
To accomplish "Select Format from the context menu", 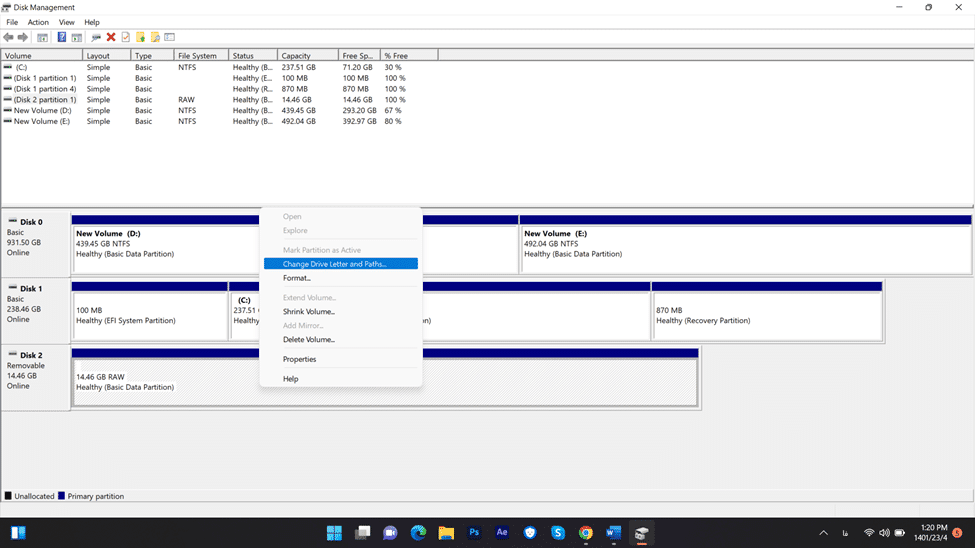I will tap(341, 278).
